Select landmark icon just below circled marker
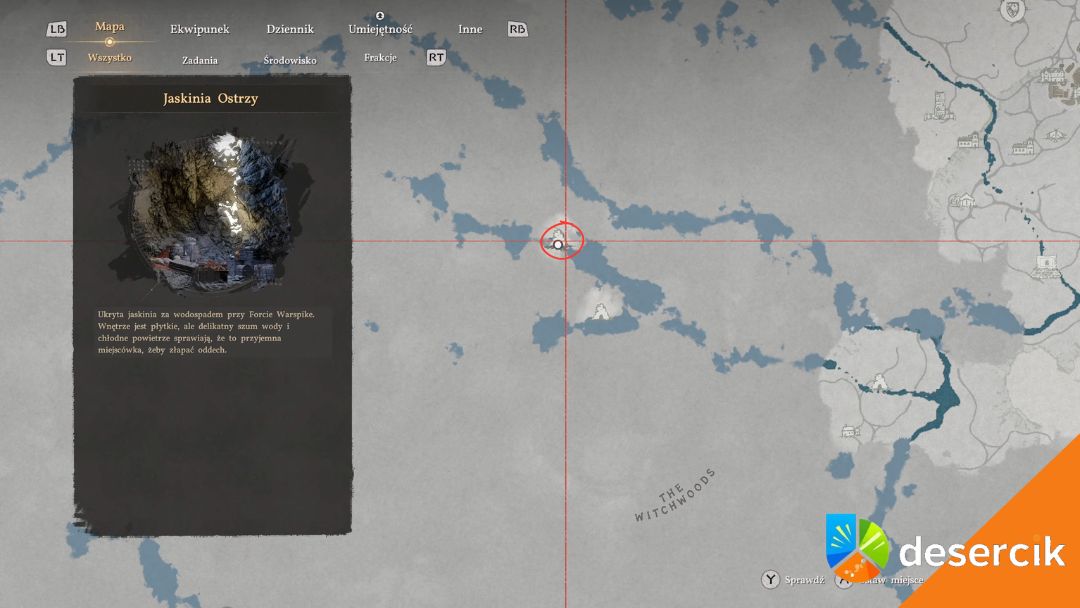This screenshot has height=608, width=1080. pyautogui.click(x=602, y=313)
